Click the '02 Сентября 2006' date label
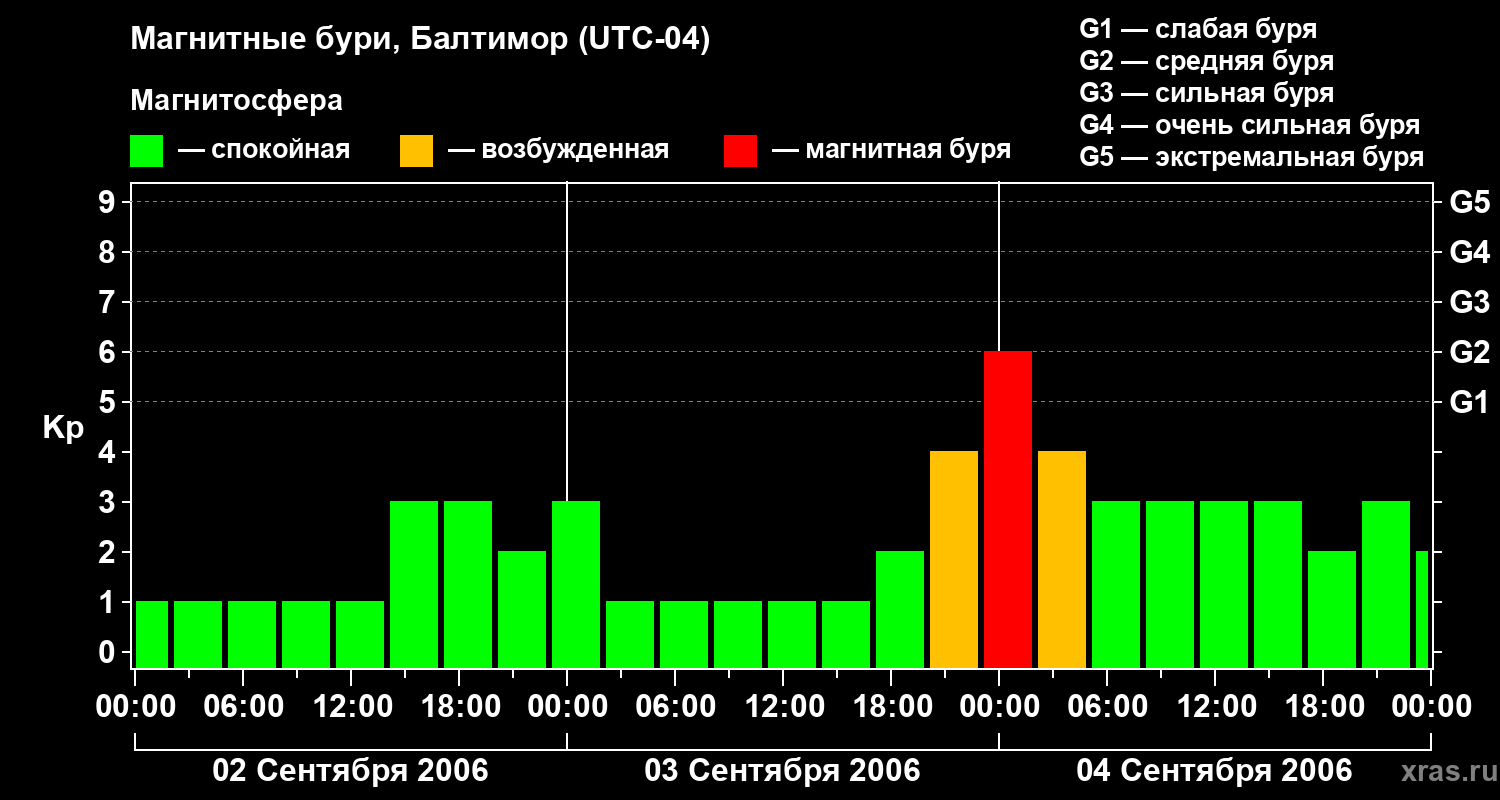The width and height of the screenshot is (1500, 800). [351, 770]
